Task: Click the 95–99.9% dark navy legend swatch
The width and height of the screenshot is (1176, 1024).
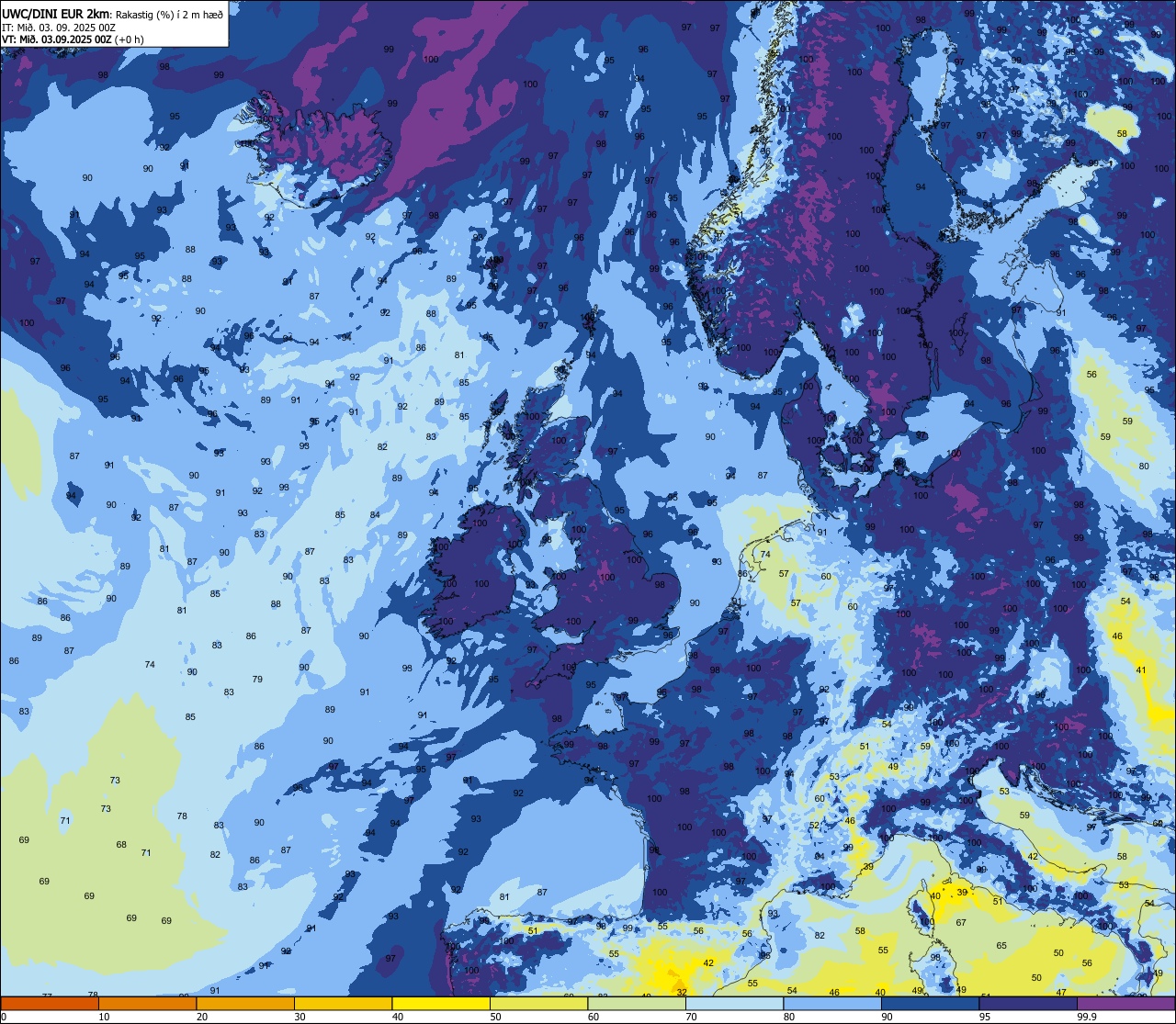Action: point(1028,1003)
